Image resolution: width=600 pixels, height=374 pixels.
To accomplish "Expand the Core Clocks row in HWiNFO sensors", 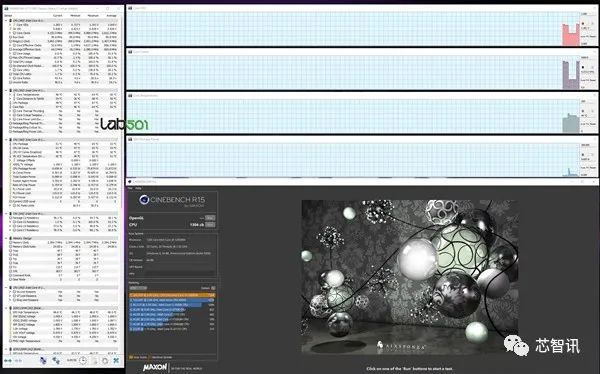I will point(10,33).
